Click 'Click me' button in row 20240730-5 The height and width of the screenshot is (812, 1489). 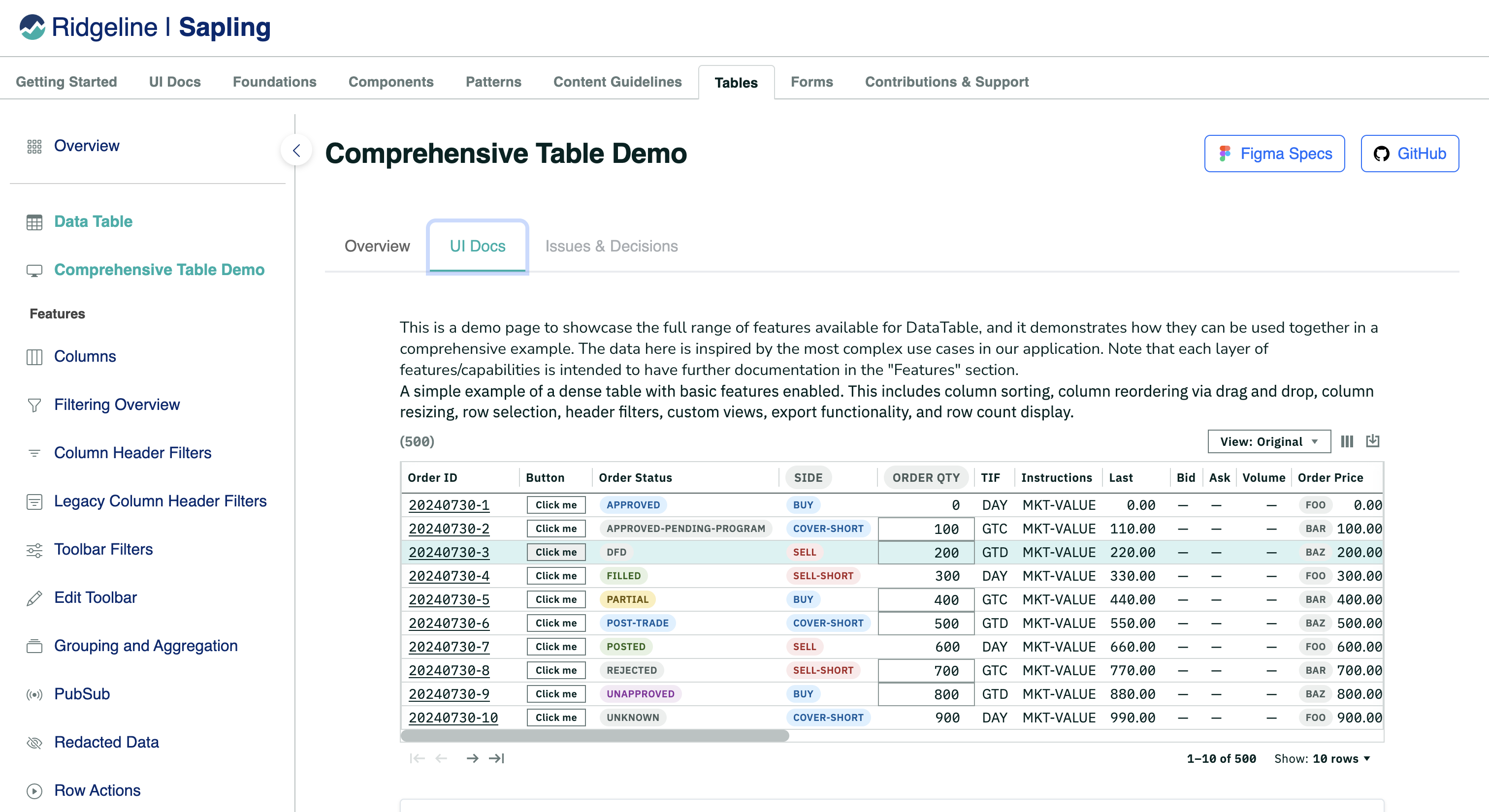[555, 599]
